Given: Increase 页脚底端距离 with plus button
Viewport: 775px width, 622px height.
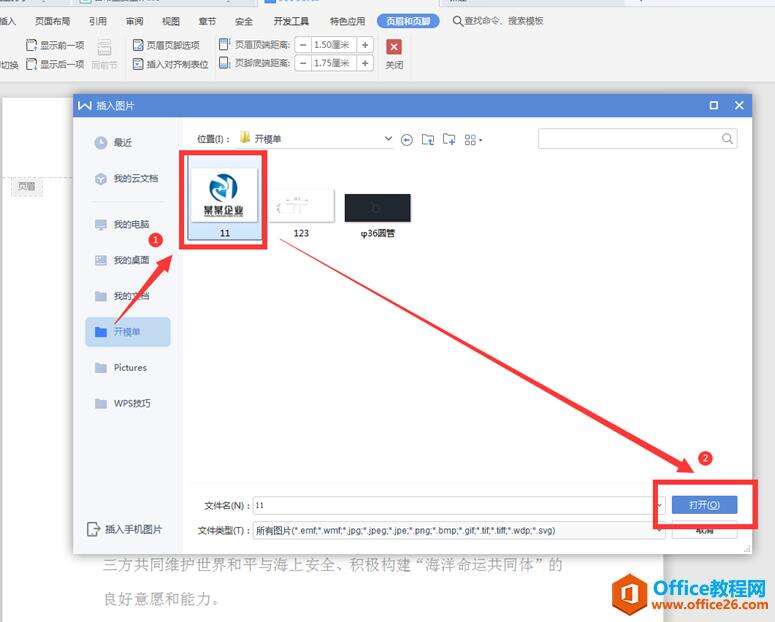Looking at the screenshot, I should pos(365,63).
